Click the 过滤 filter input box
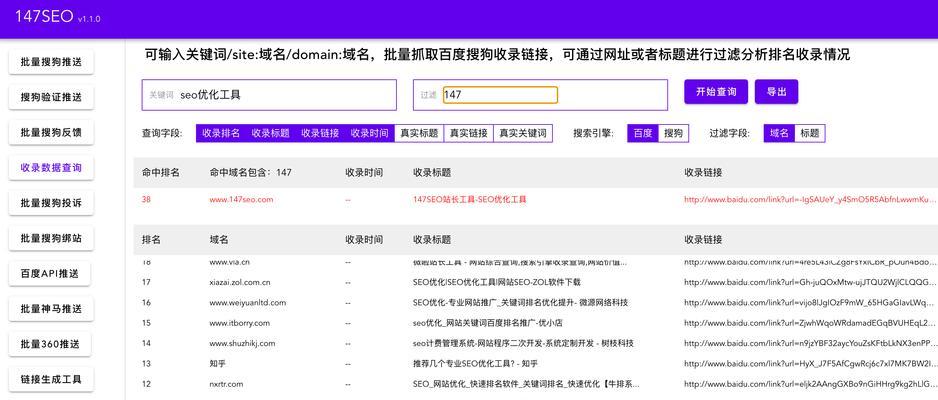The width and height of the screenshot is (938, 400). coord(500,95)
